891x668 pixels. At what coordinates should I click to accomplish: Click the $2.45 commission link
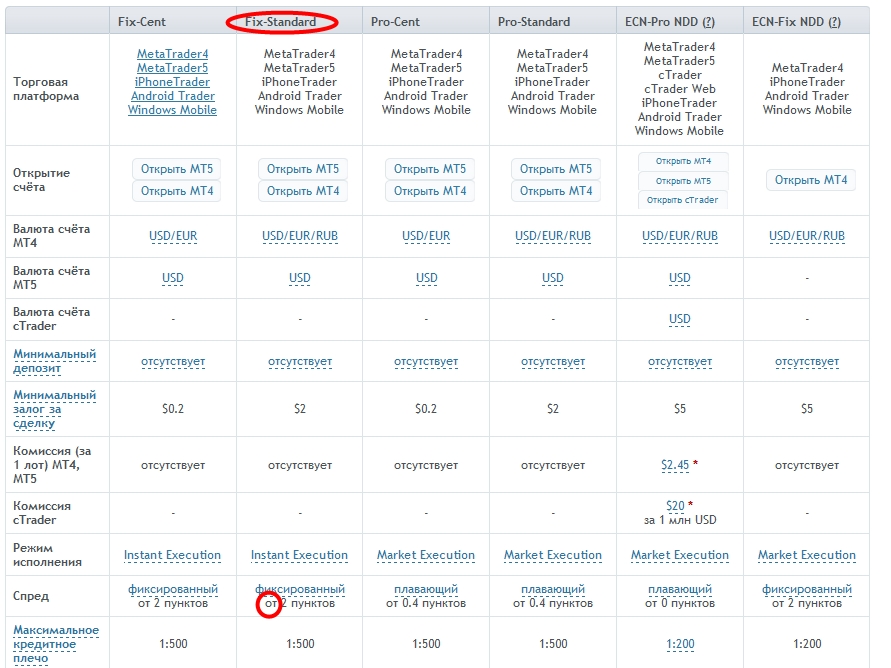(675, 465)
